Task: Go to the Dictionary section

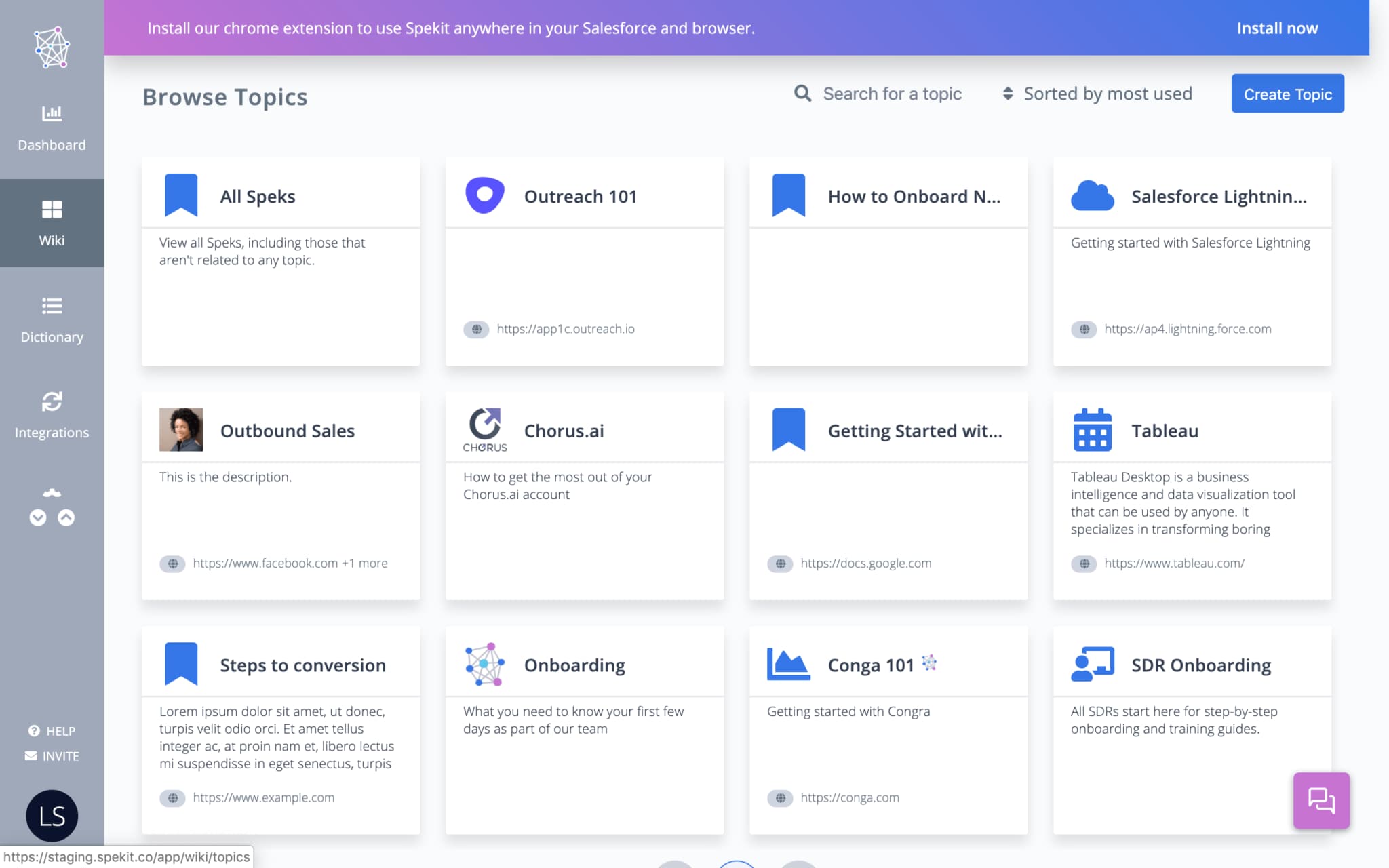Action: point(52,320)
